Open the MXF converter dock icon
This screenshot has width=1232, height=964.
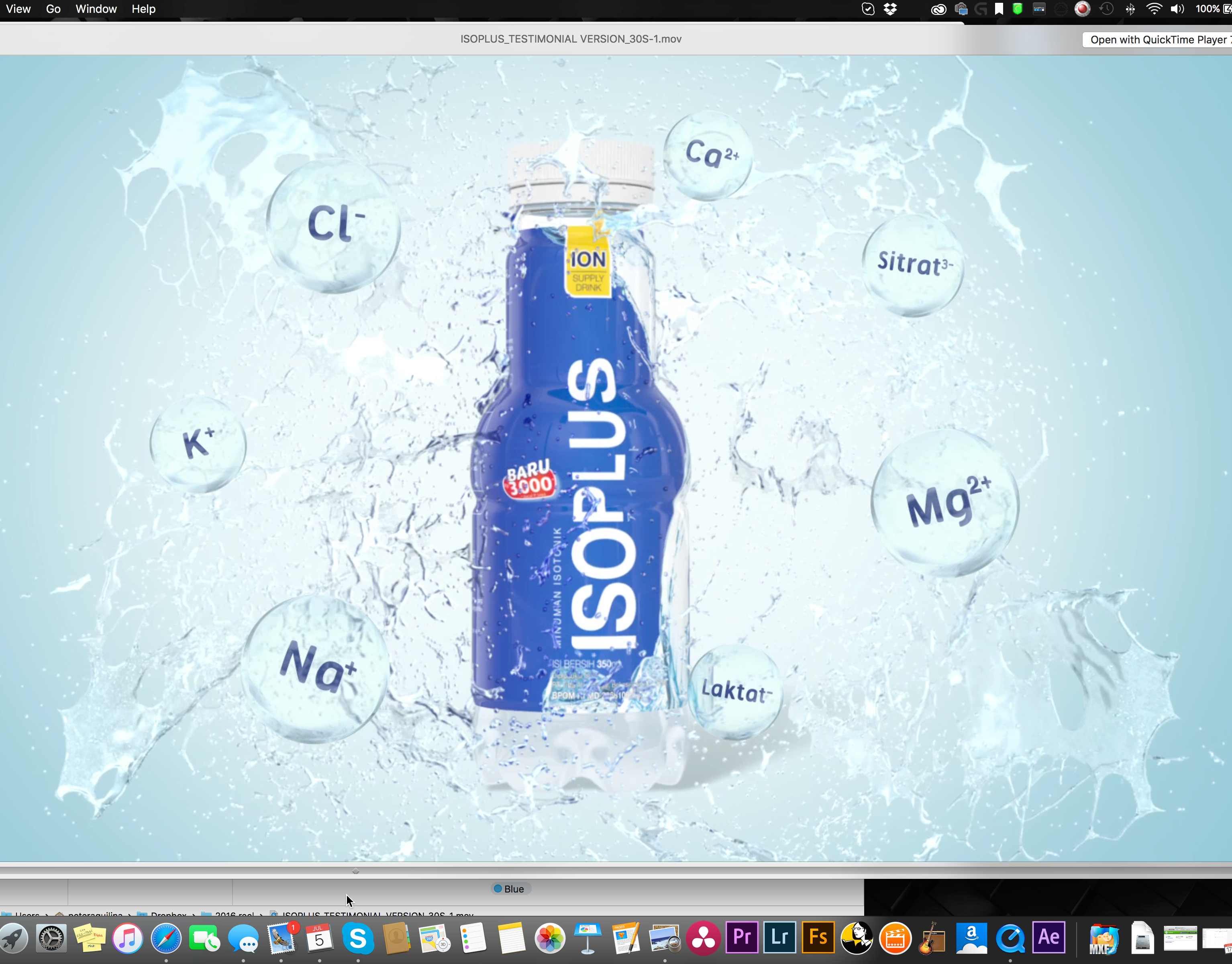1104,939
